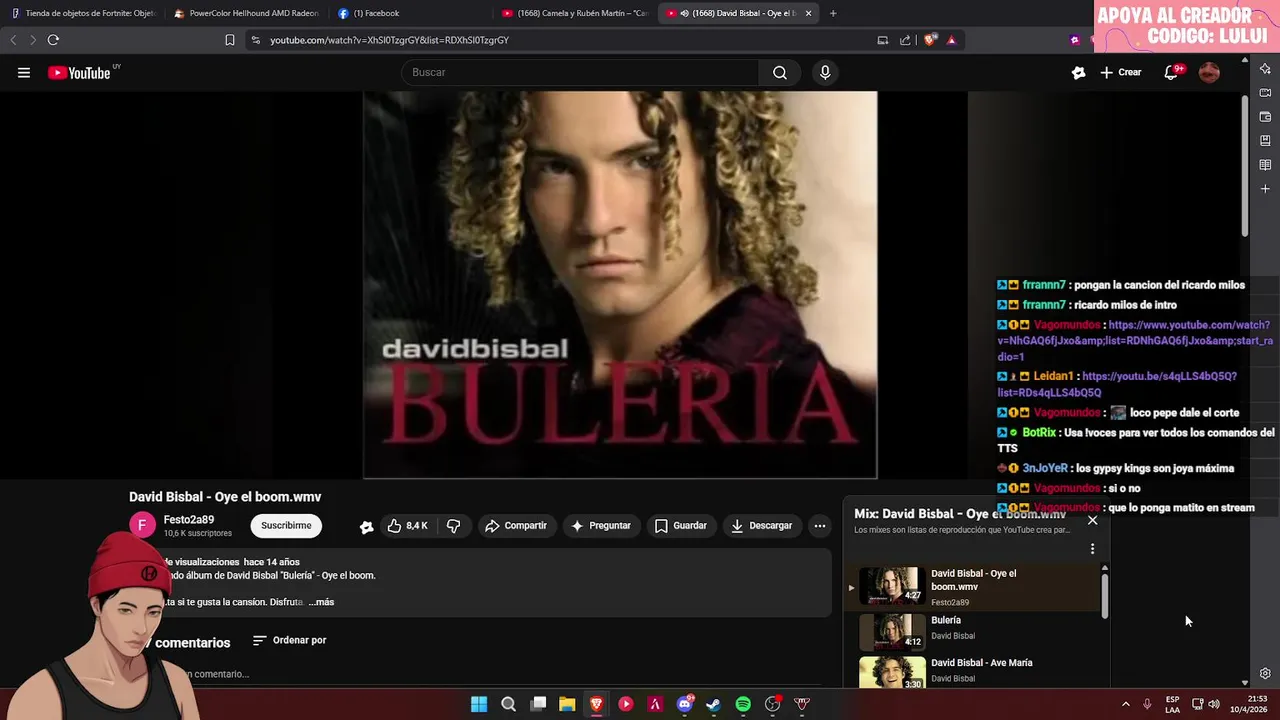This screenshot has width=1280, height=720.
Task: Open Spotify from the taskbar
Action: pyautogui.click(x=743, y=704)
